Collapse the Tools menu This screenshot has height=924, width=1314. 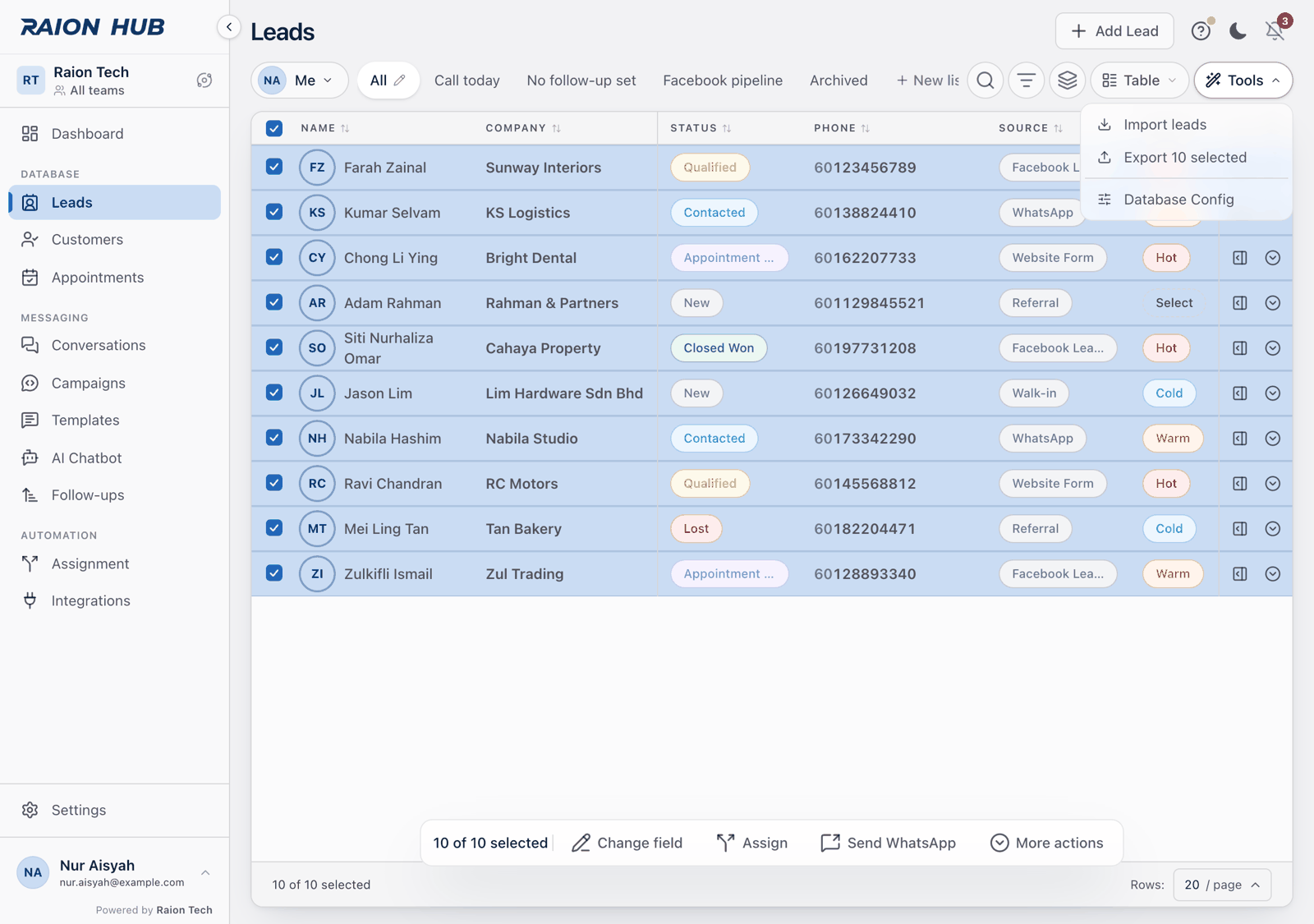click(1243, 80)
